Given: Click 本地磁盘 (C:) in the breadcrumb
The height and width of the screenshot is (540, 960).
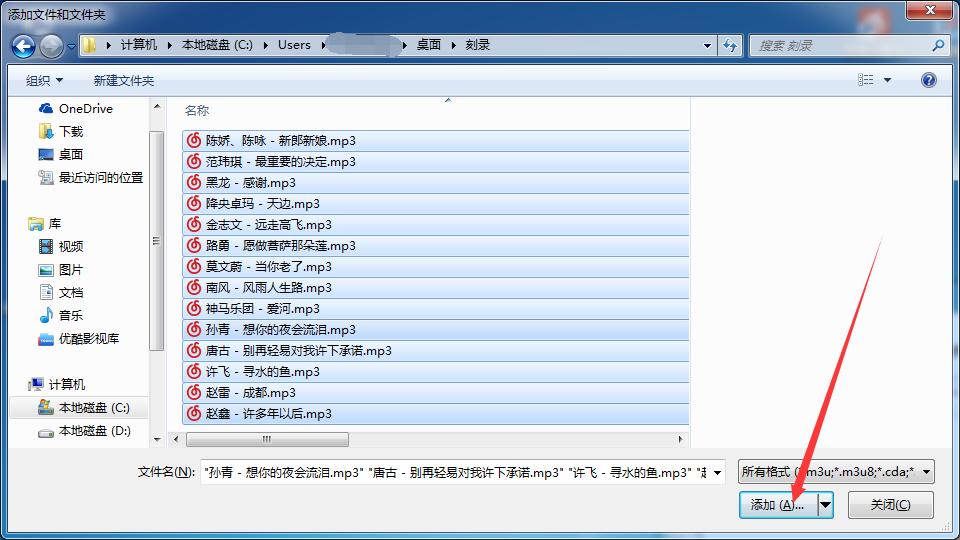Looking at the screenshot, I should 217,45.
